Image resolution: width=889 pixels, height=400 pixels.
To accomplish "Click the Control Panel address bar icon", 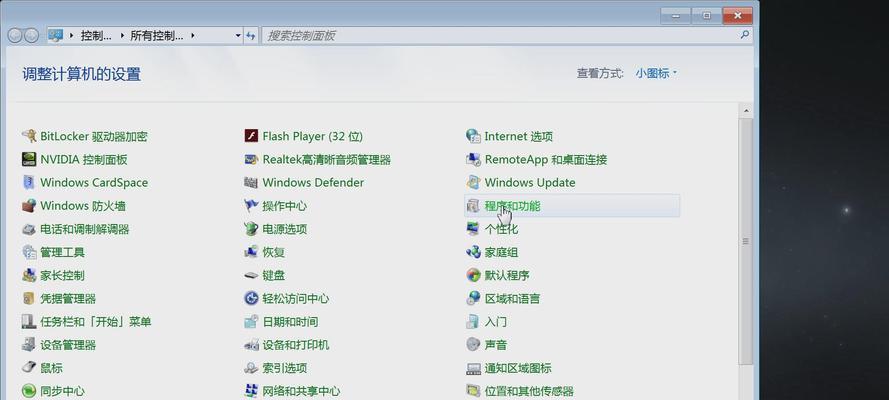I will coord(56,36).
